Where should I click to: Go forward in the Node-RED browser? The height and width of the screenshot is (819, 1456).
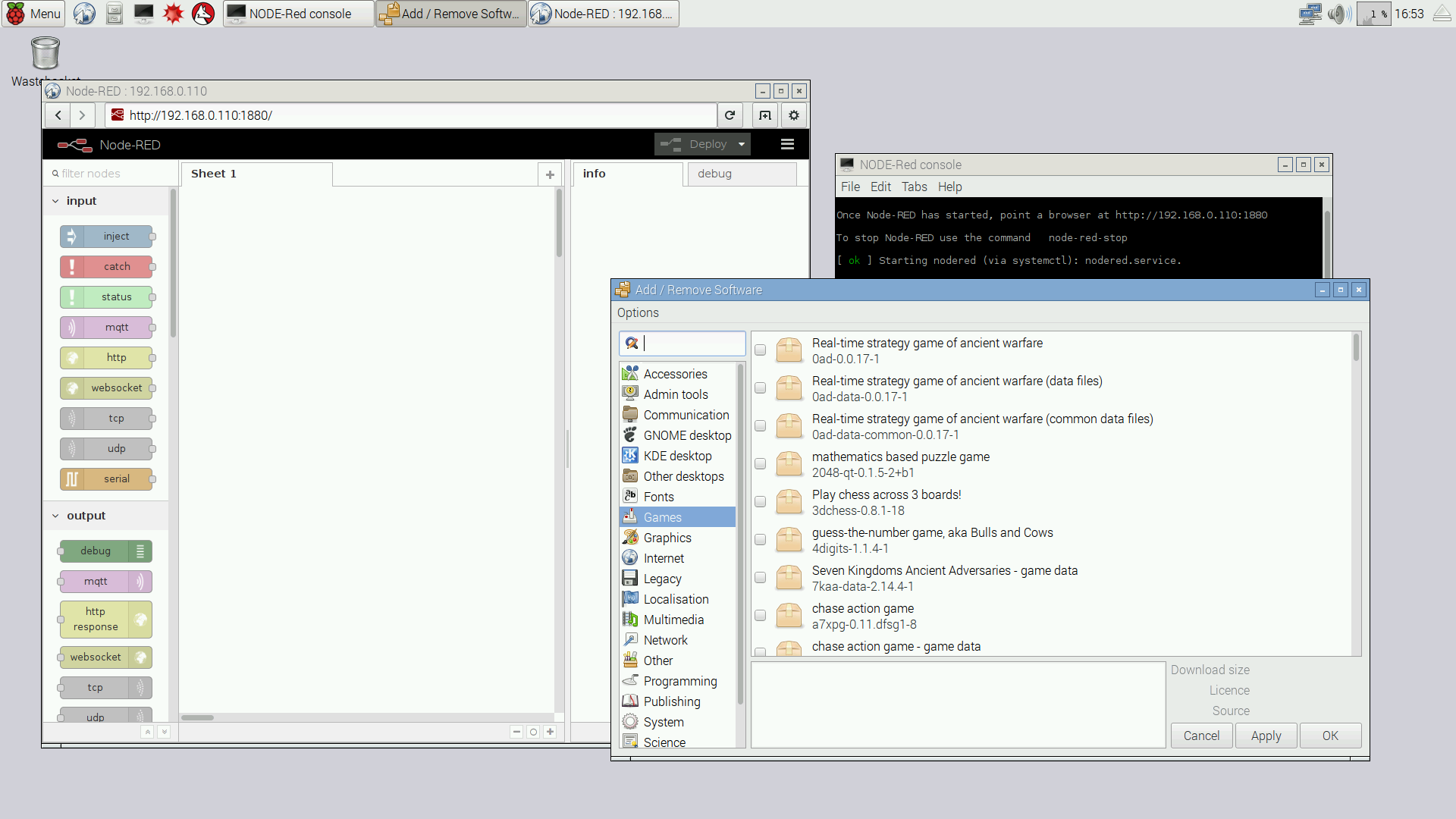tap(82, 115)
